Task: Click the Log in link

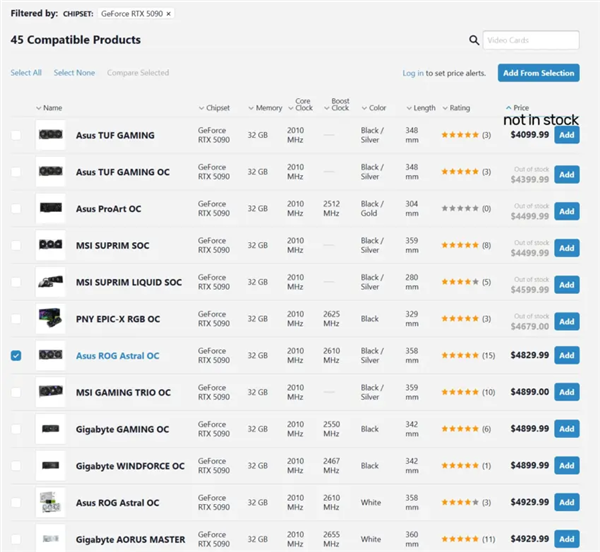Action: (x=413, y=73)
